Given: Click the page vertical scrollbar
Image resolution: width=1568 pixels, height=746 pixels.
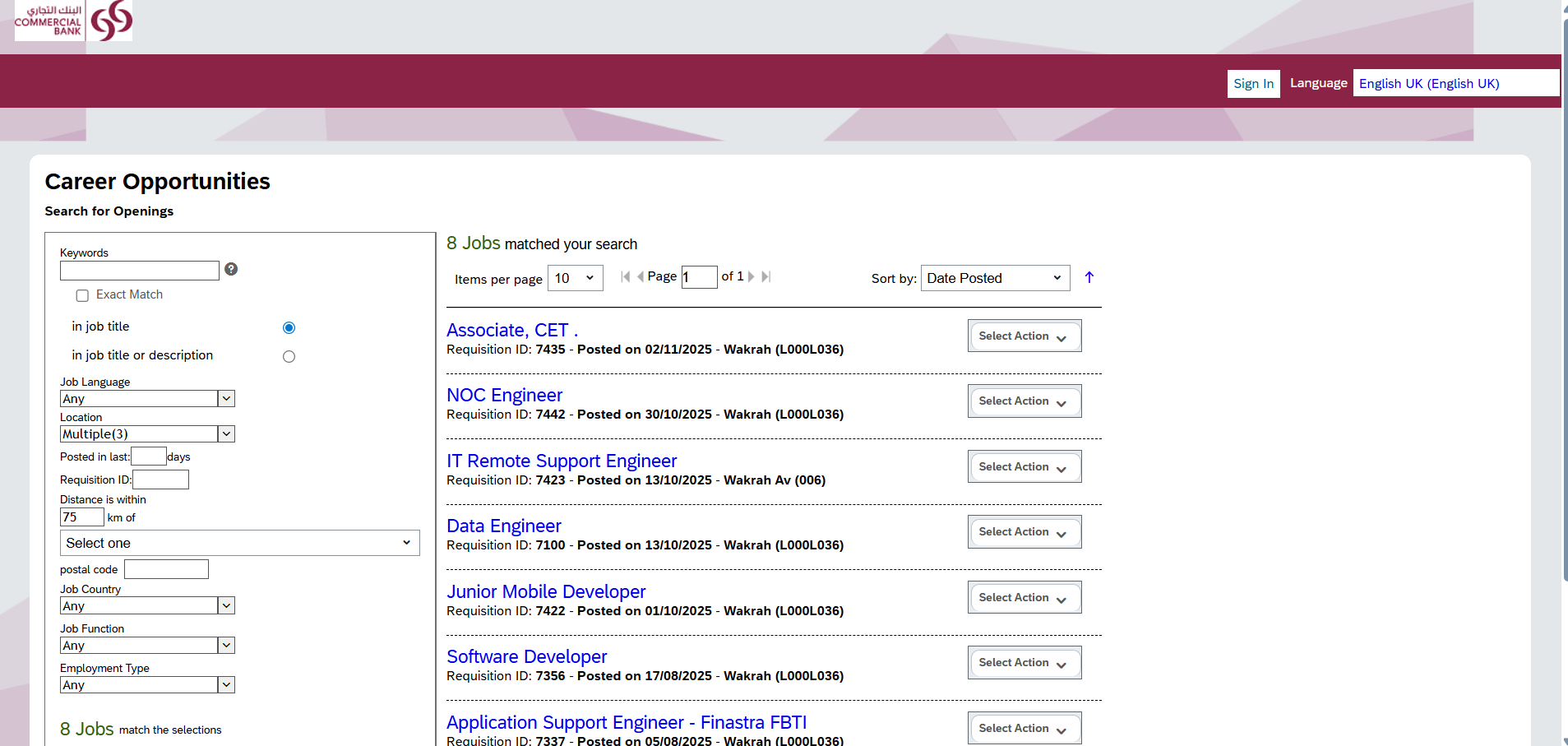Looking at the screenshot, I should click(1564, 329).
